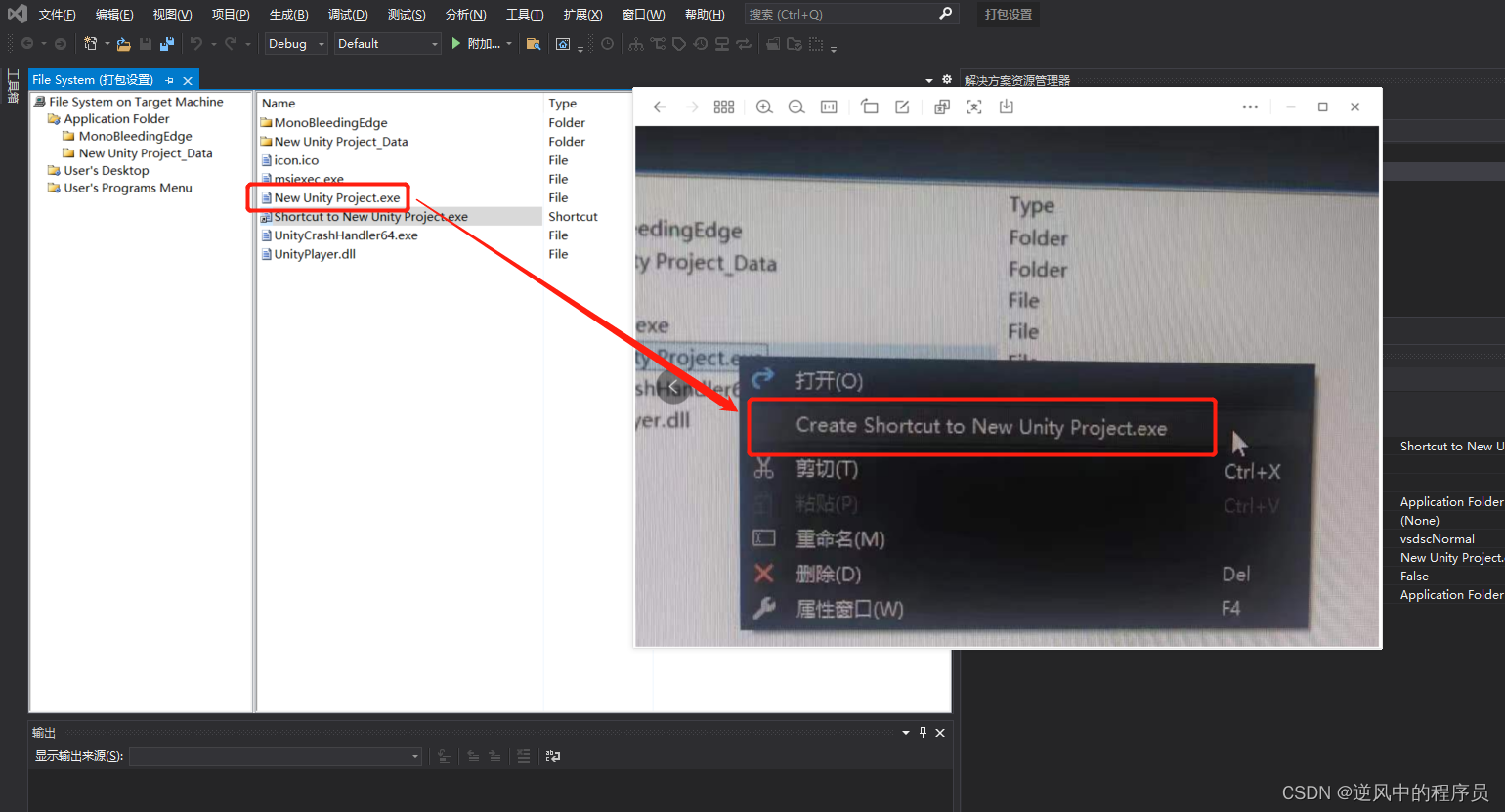Screen dimensions: 1505x812
Task: Rotate the image in the viewer
Action: [870, 107]
